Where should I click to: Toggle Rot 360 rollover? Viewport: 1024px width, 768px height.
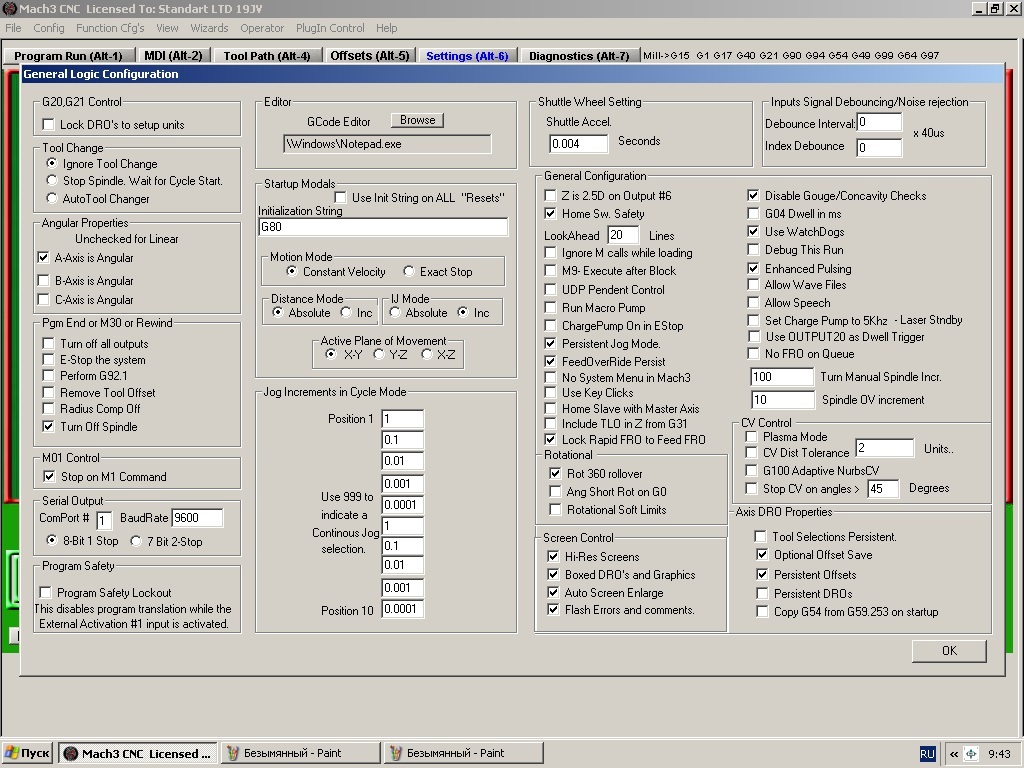tap(555, 473)
